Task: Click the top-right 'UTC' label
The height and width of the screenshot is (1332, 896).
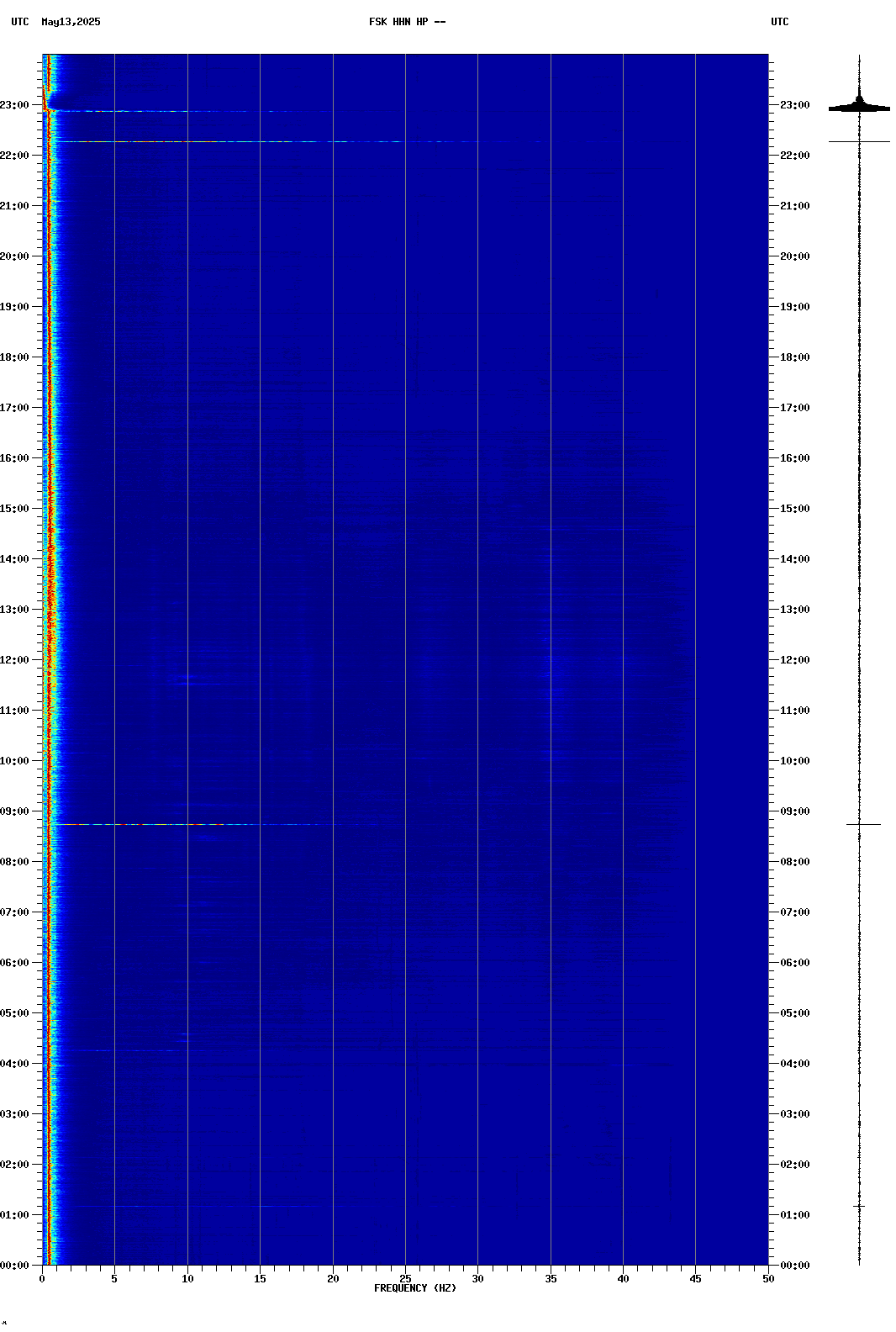Action: (x=780, y=22)
